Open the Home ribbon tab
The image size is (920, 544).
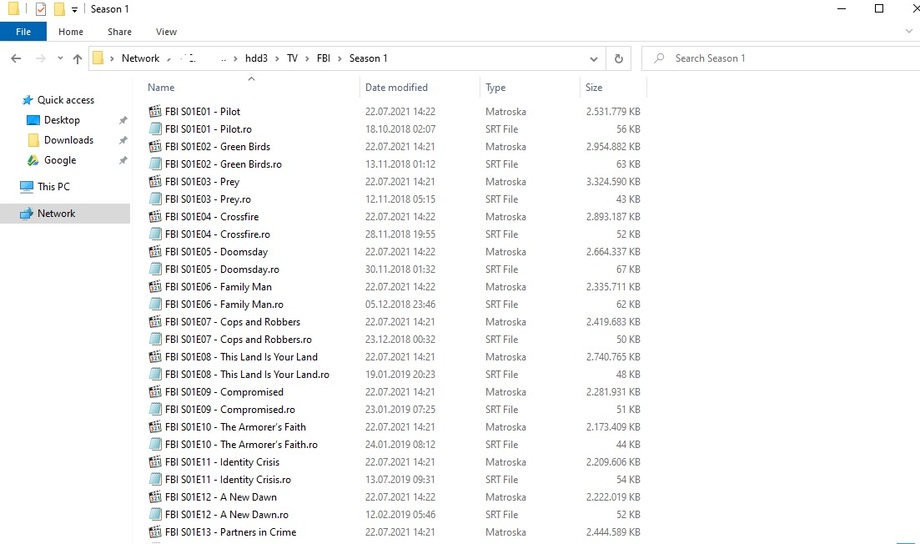pos(70,32)
